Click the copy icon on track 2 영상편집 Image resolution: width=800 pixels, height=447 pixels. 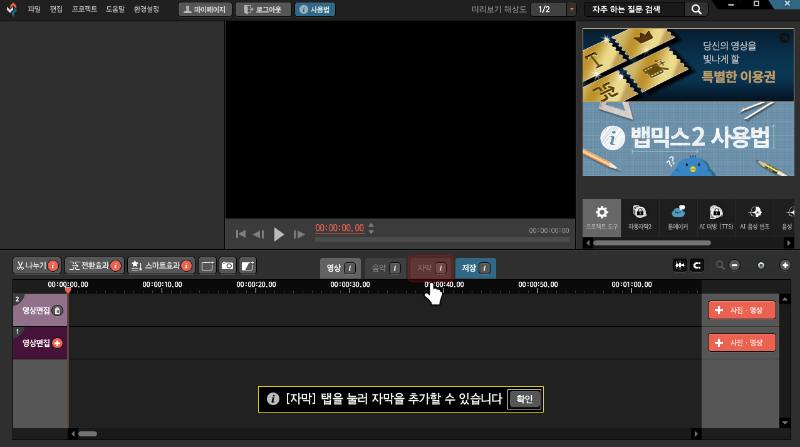57,310
